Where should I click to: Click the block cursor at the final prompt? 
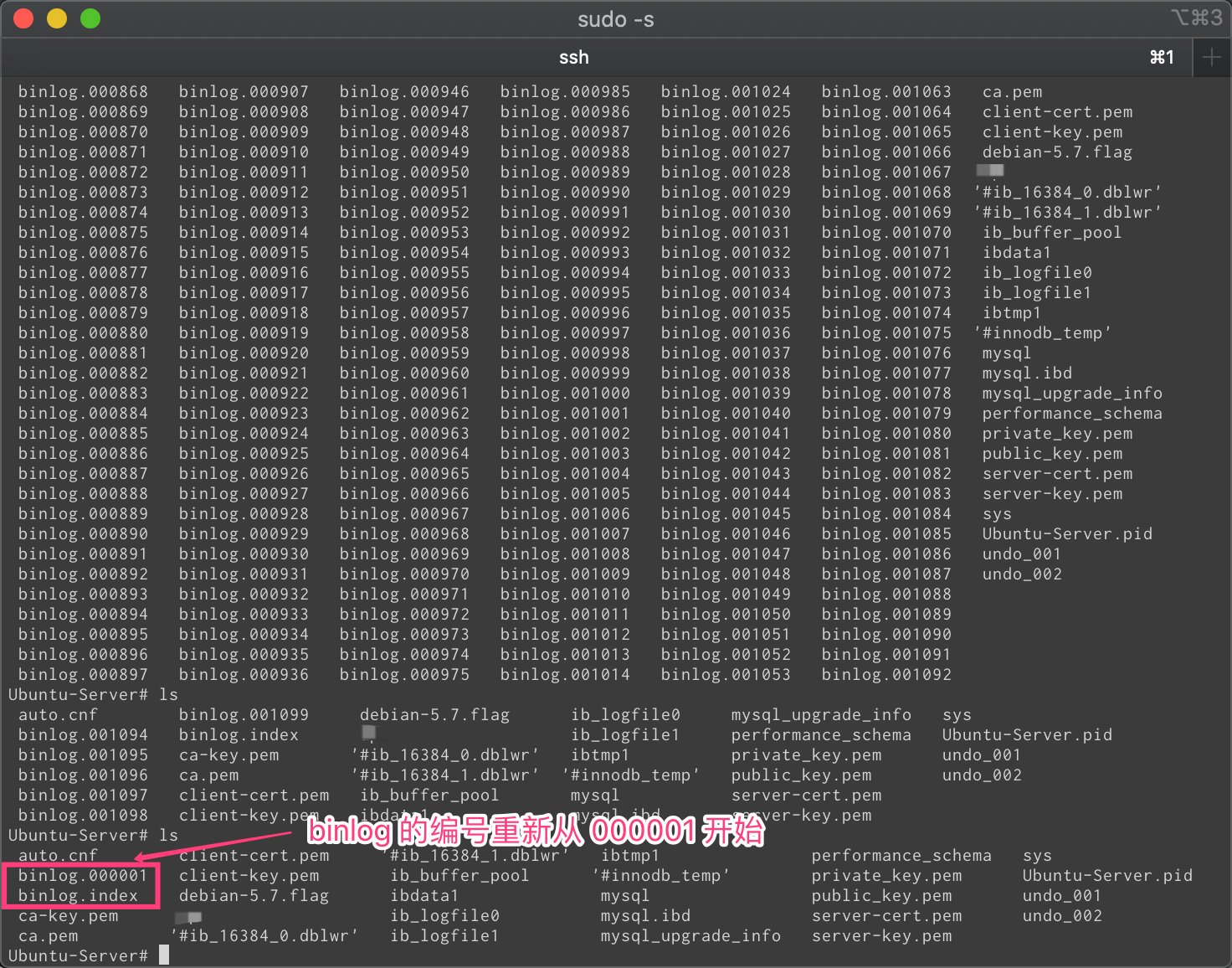[x=164, y=955]
